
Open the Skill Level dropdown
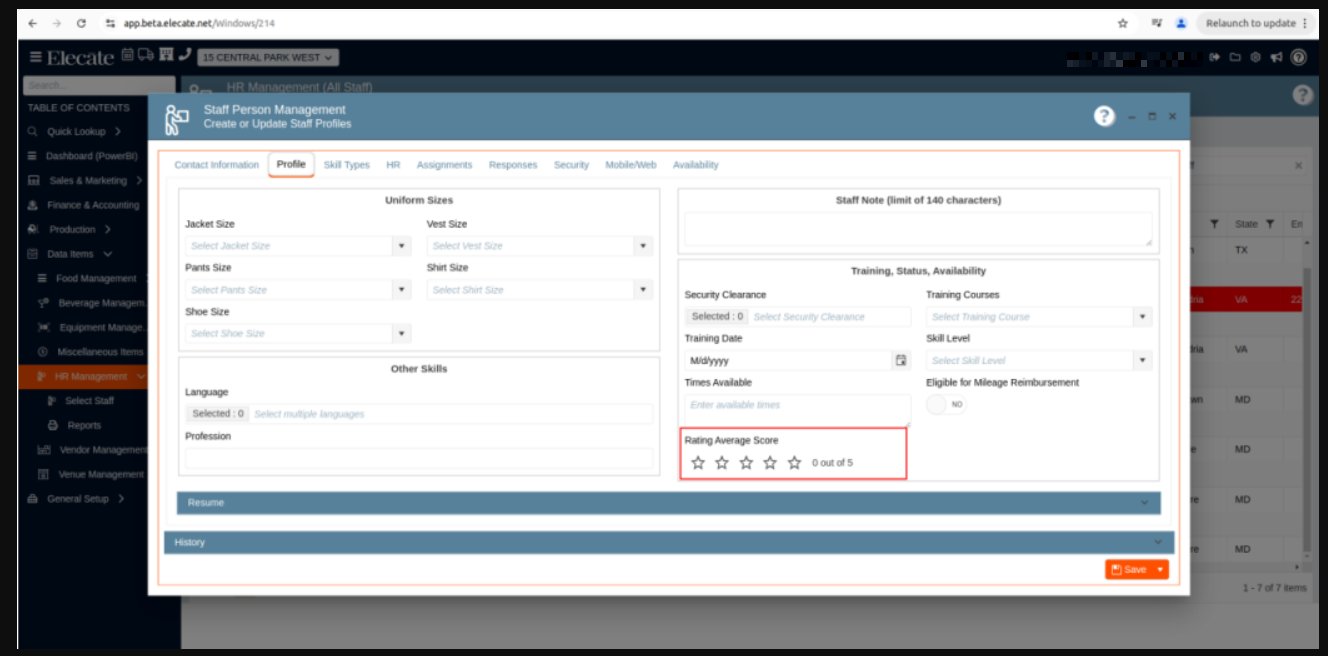1142,360
